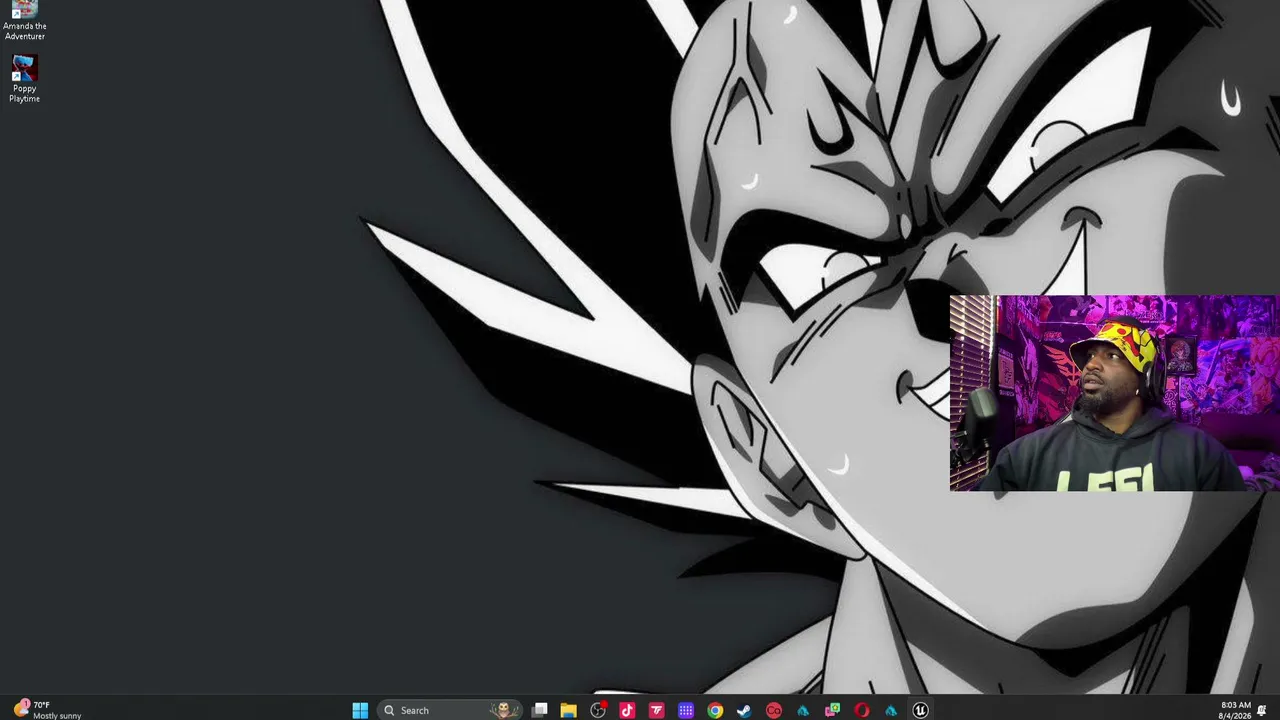
Task: Click the owl illustration in the Search box
Action: click(x=504, y=710)
